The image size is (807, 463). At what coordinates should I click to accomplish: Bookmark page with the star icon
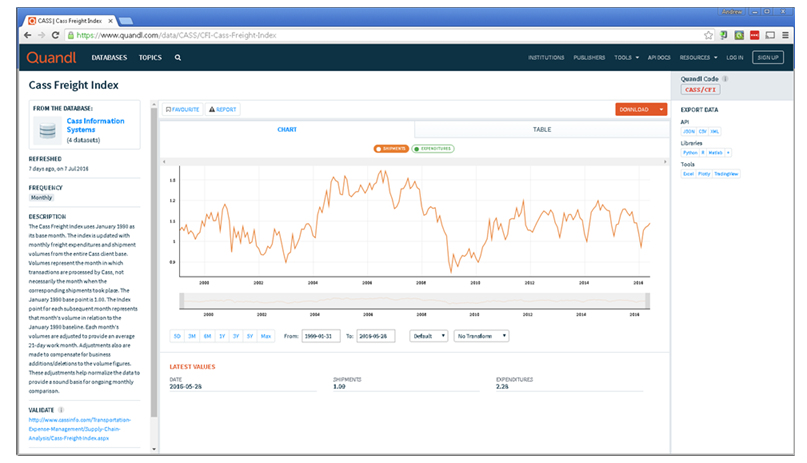point(709,35)
